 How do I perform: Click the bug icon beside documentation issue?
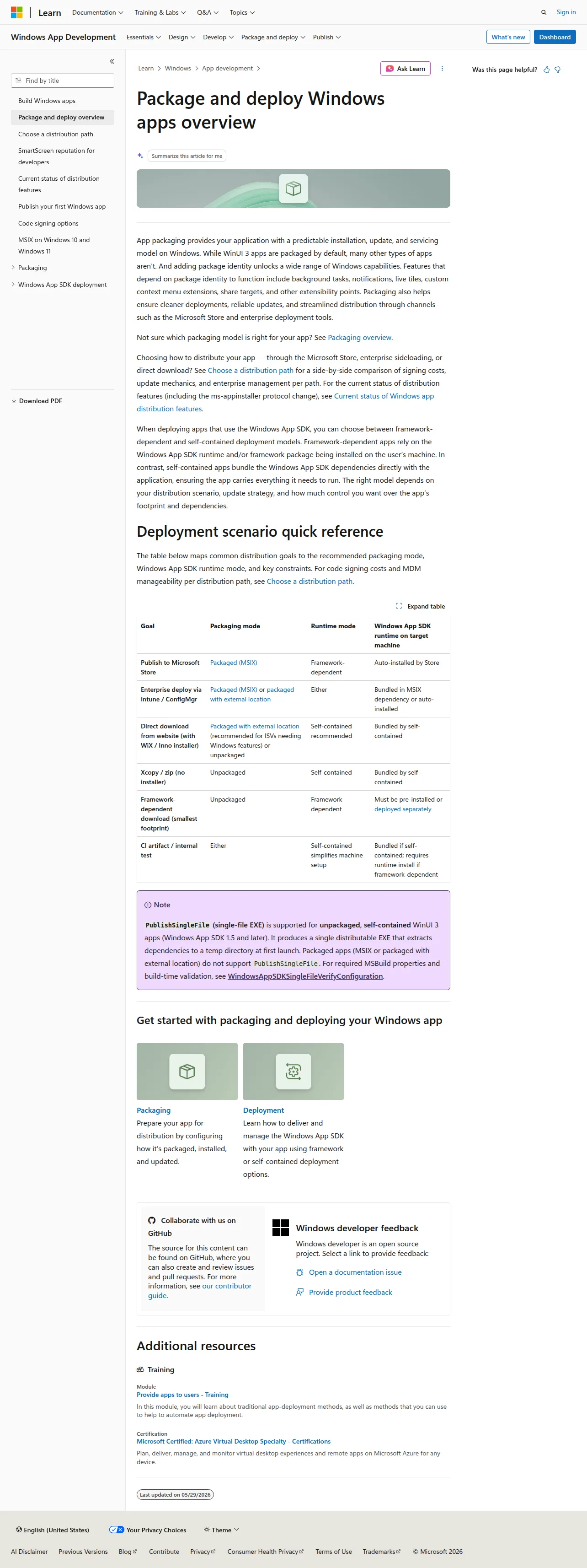point(300,1272)
